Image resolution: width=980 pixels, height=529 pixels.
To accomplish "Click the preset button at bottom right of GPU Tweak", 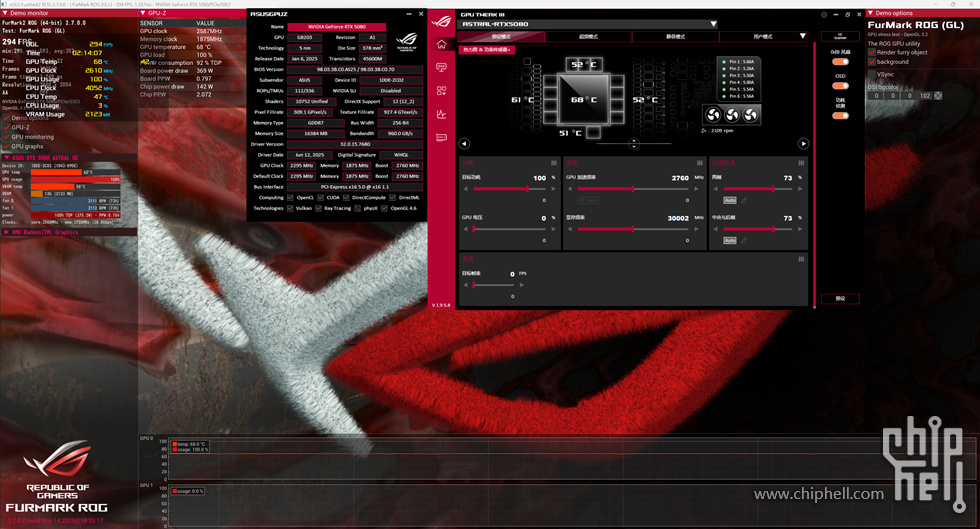I will [x=840, y=299].
